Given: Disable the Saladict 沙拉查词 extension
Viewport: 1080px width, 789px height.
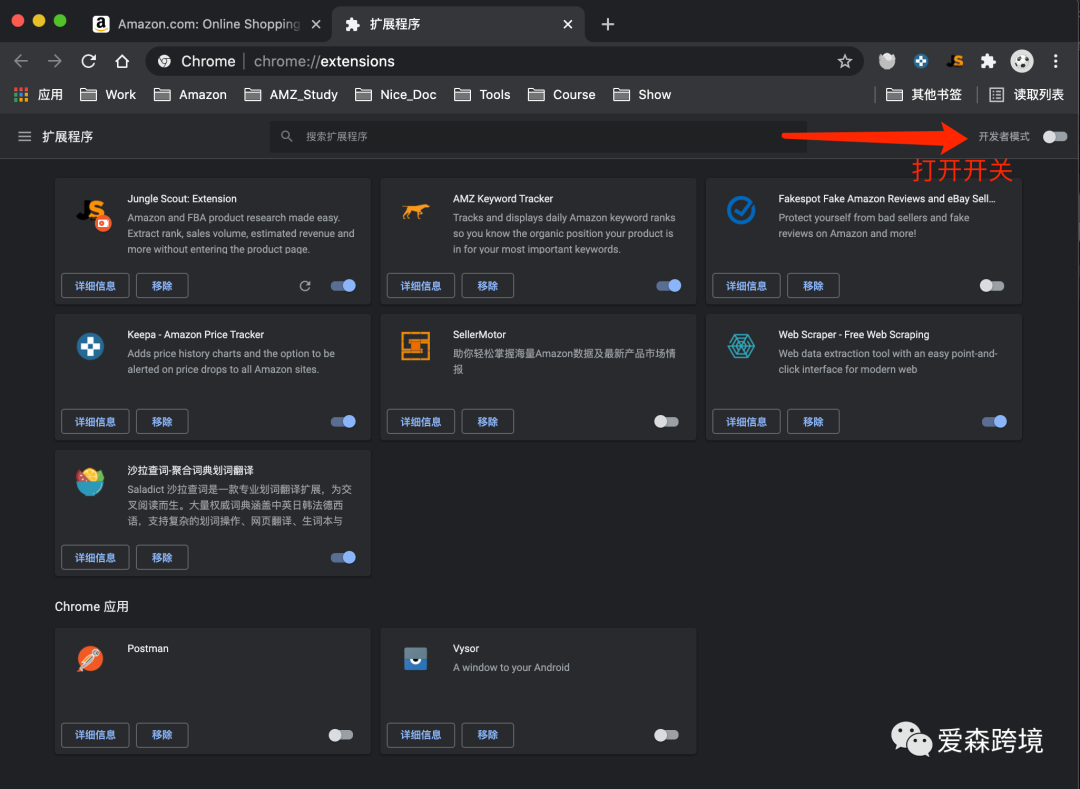Looking at the screenshot, I should click(x=343, y=557).
